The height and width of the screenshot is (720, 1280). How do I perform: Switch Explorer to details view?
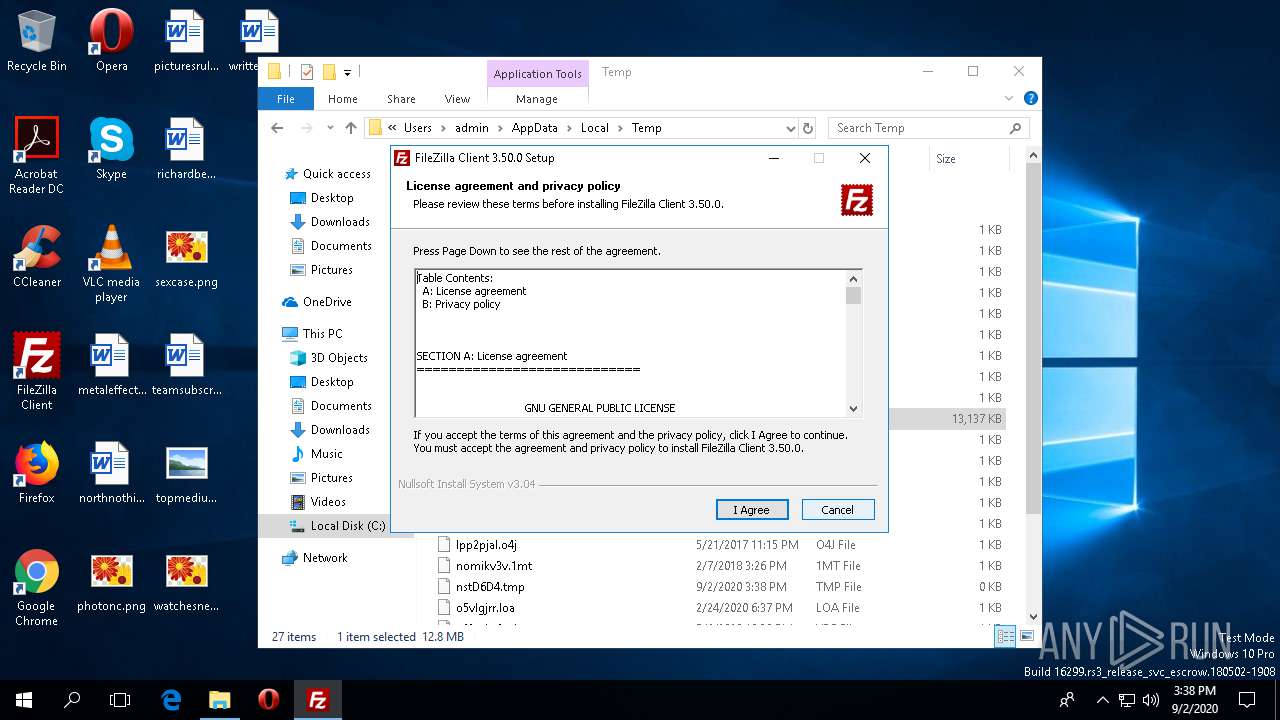[1005, 636]
